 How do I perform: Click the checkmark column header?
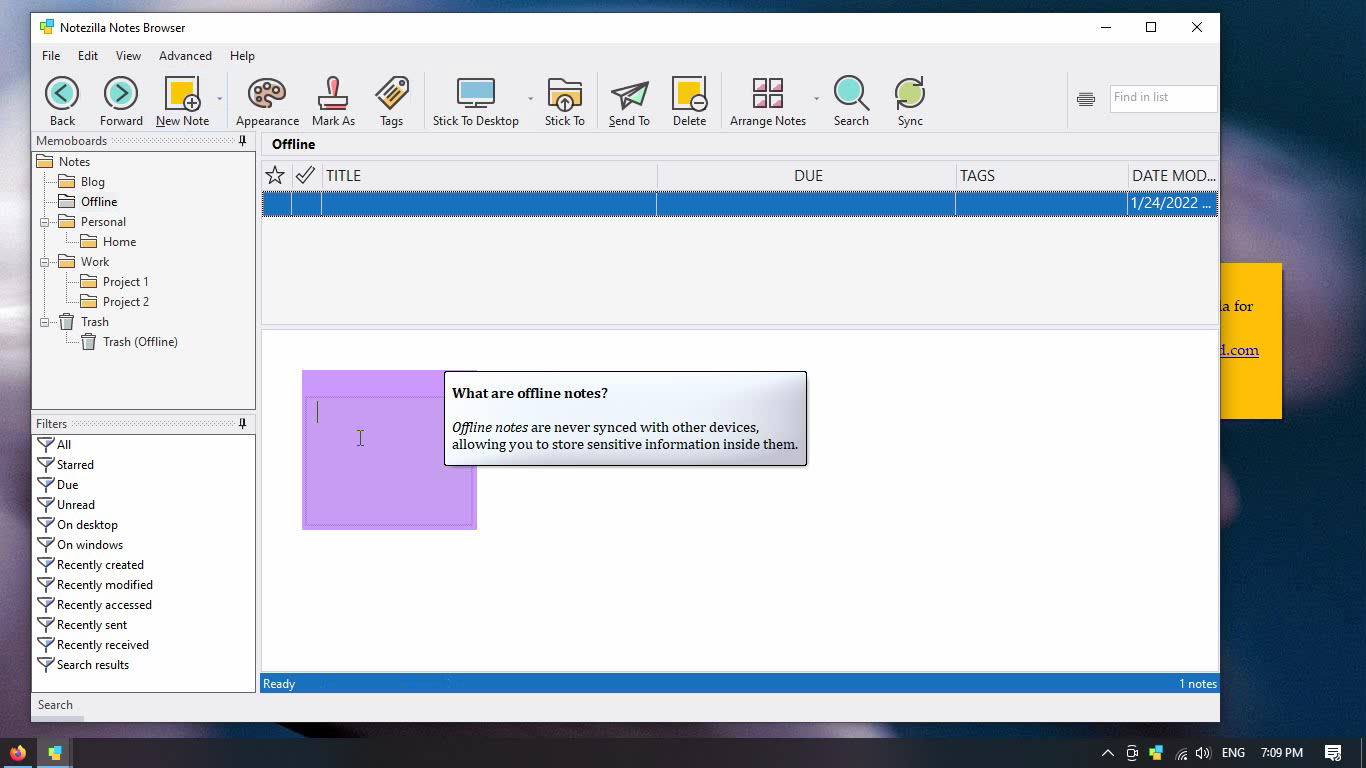306,175
